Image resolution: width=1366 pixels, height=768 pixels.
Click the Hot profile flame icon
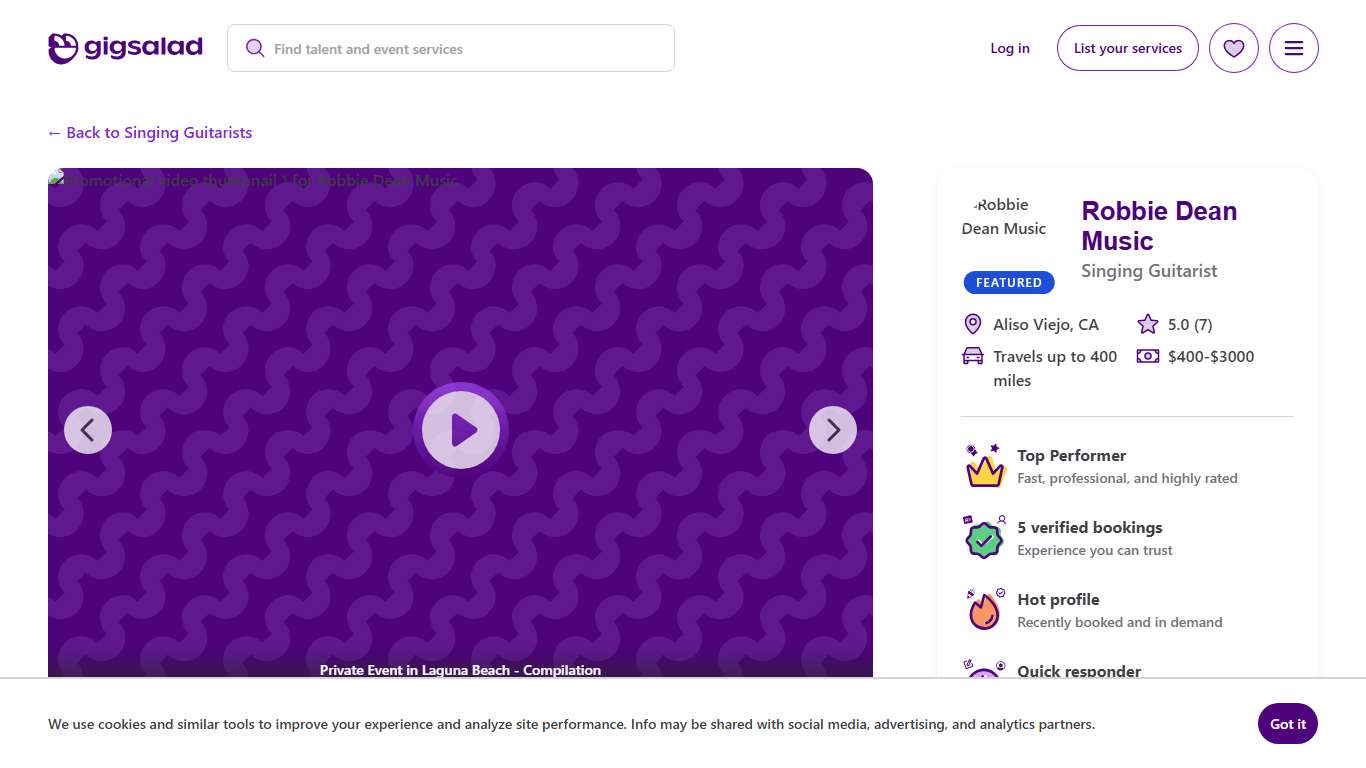point(984,610)
